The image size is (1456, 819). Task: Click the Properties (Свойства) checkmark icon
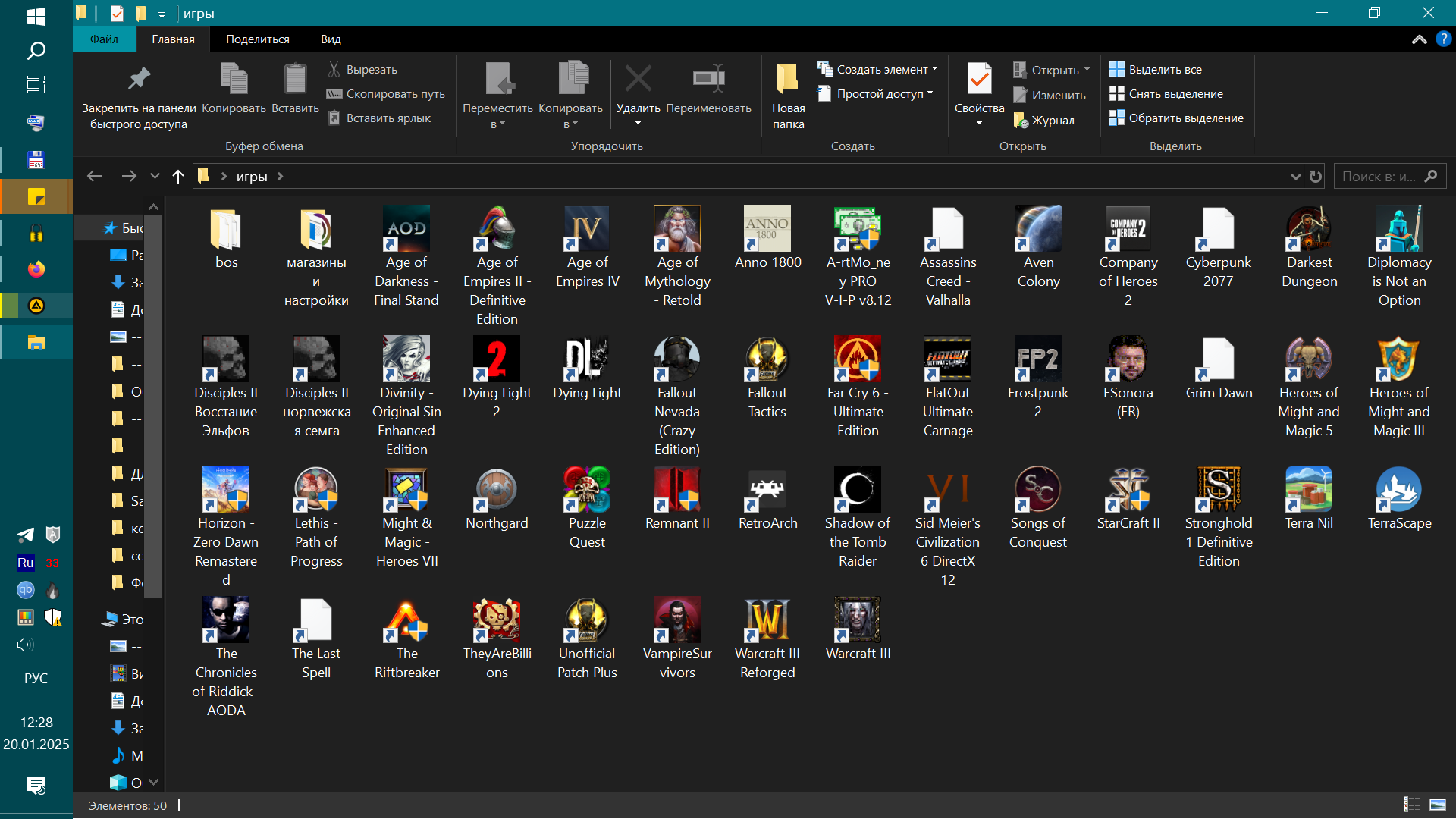979,79
